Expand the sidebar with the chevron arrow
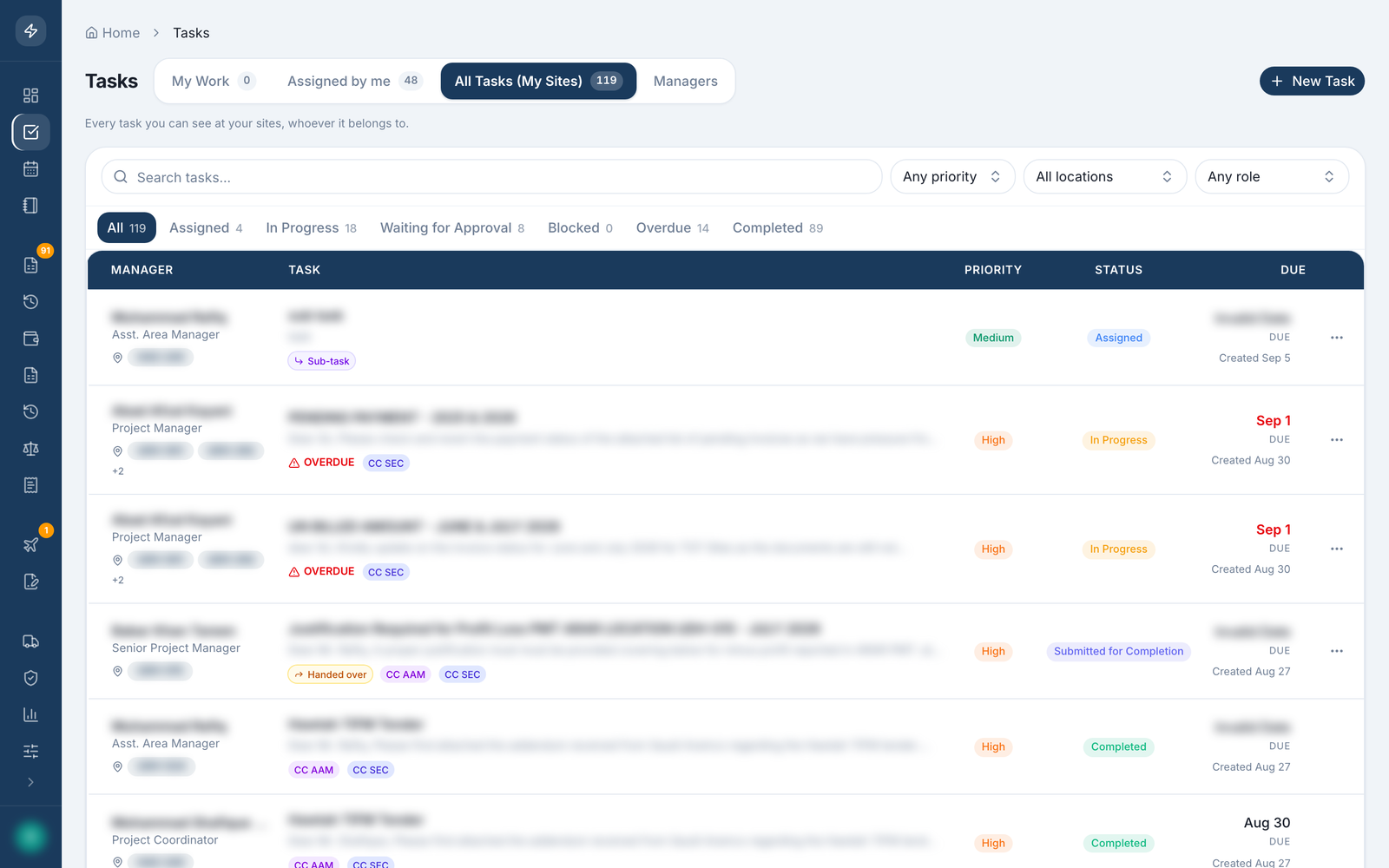1389x868 pixels. point(30,782)
